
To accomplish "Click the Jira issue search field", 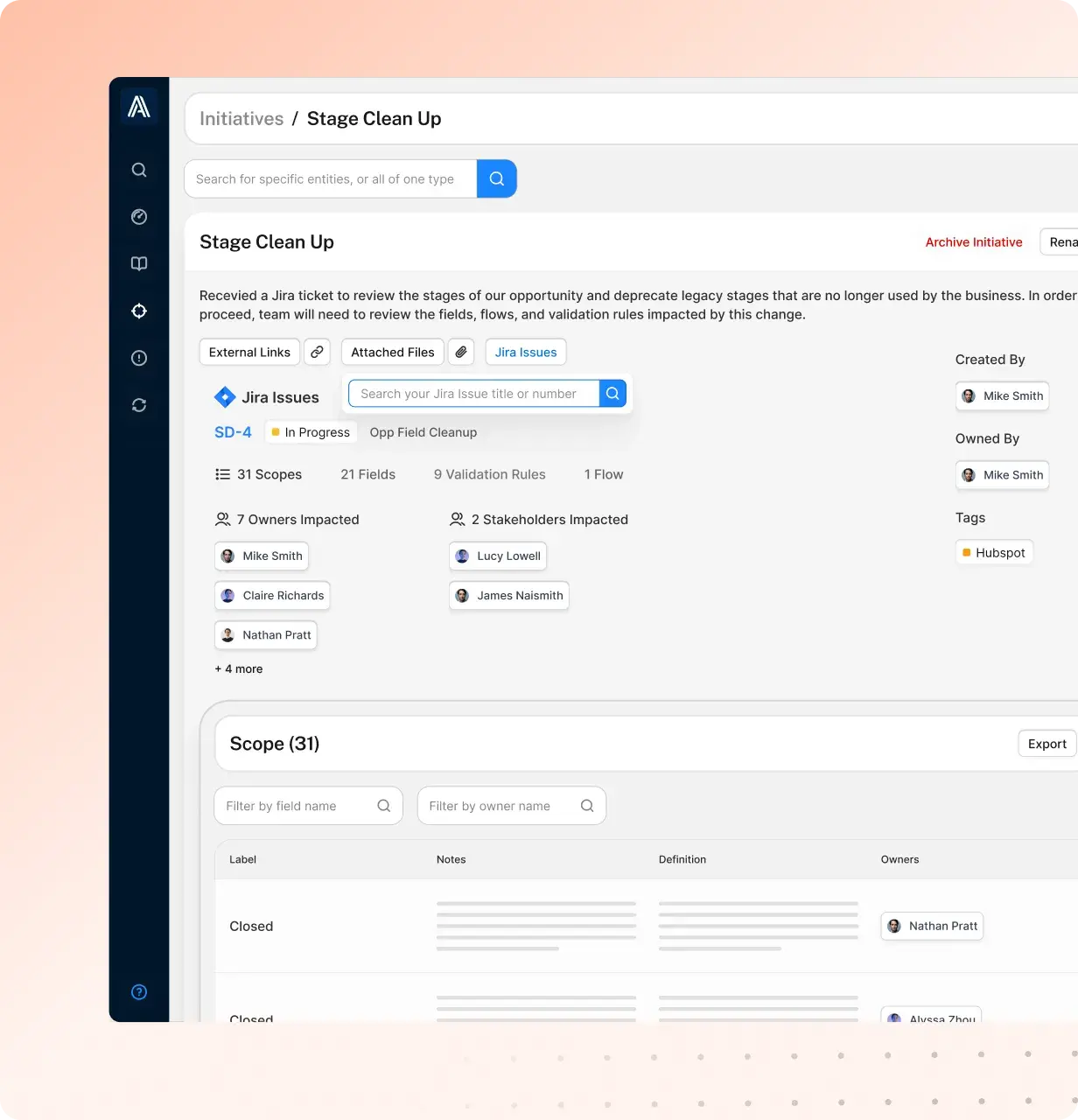I will [x=473, y=394].
